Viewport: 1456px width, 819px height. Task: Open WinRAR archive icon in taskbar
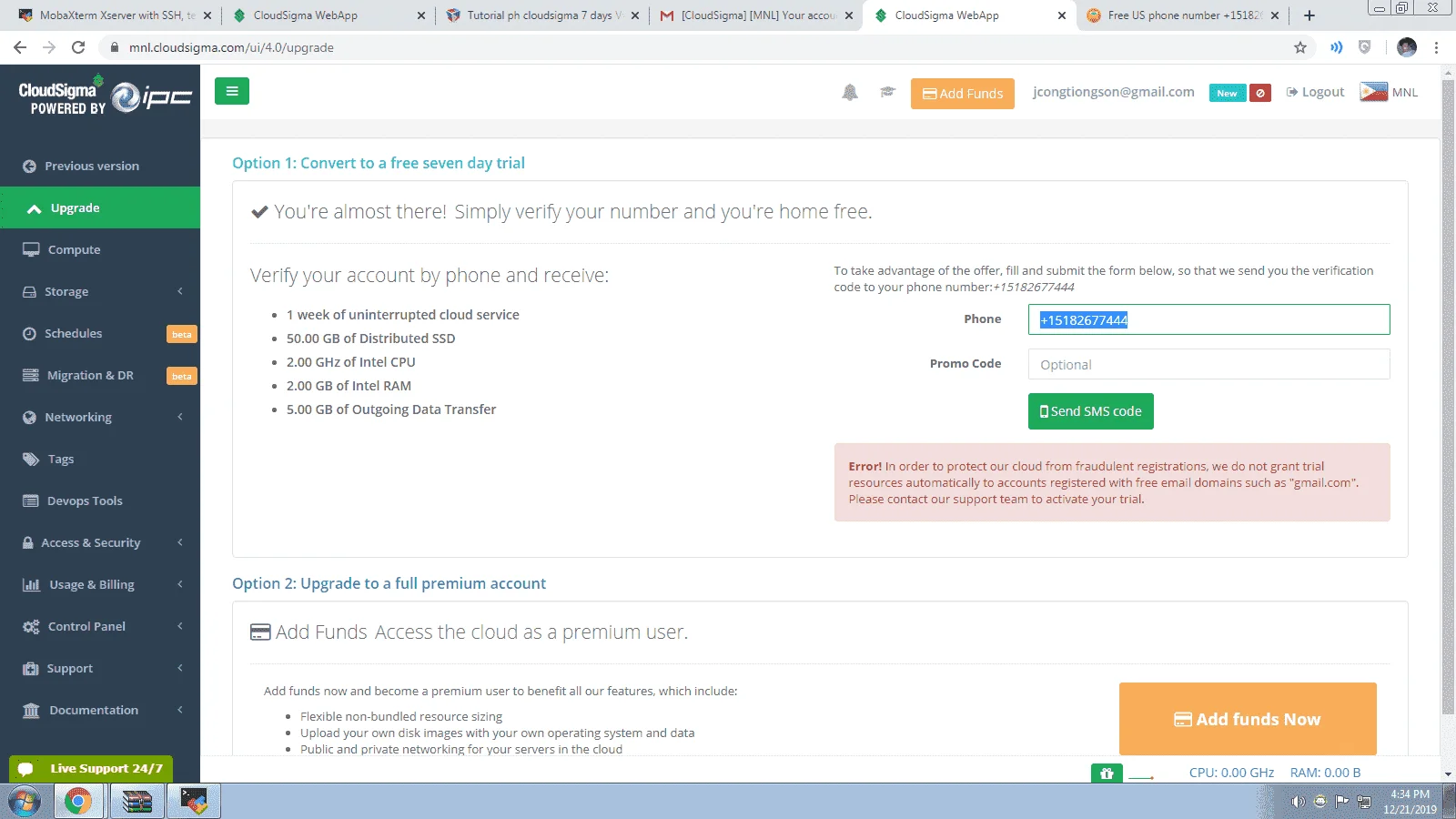[136, 802]
